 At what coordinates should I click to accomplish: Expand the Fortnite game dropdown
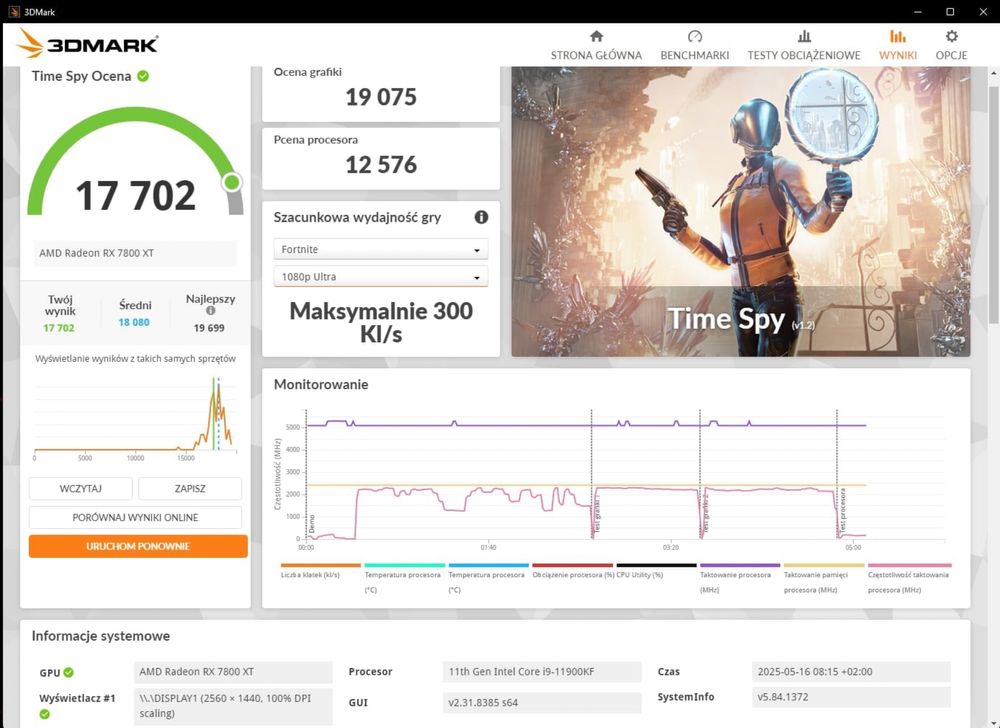click(x=381, y=249)
